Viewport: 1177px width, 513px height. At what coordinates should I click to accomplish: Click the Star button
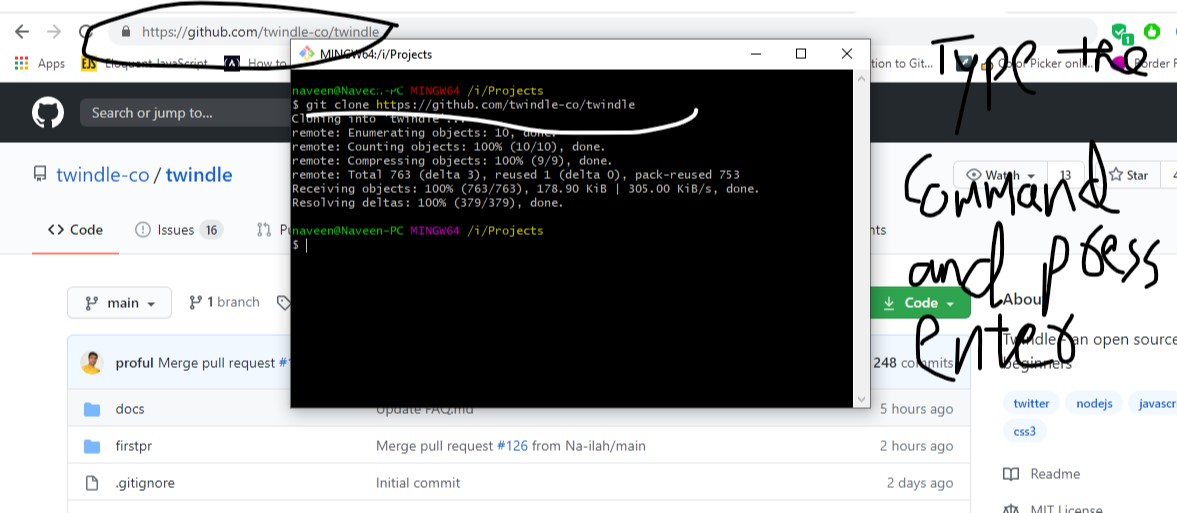tap(1128, 175)
